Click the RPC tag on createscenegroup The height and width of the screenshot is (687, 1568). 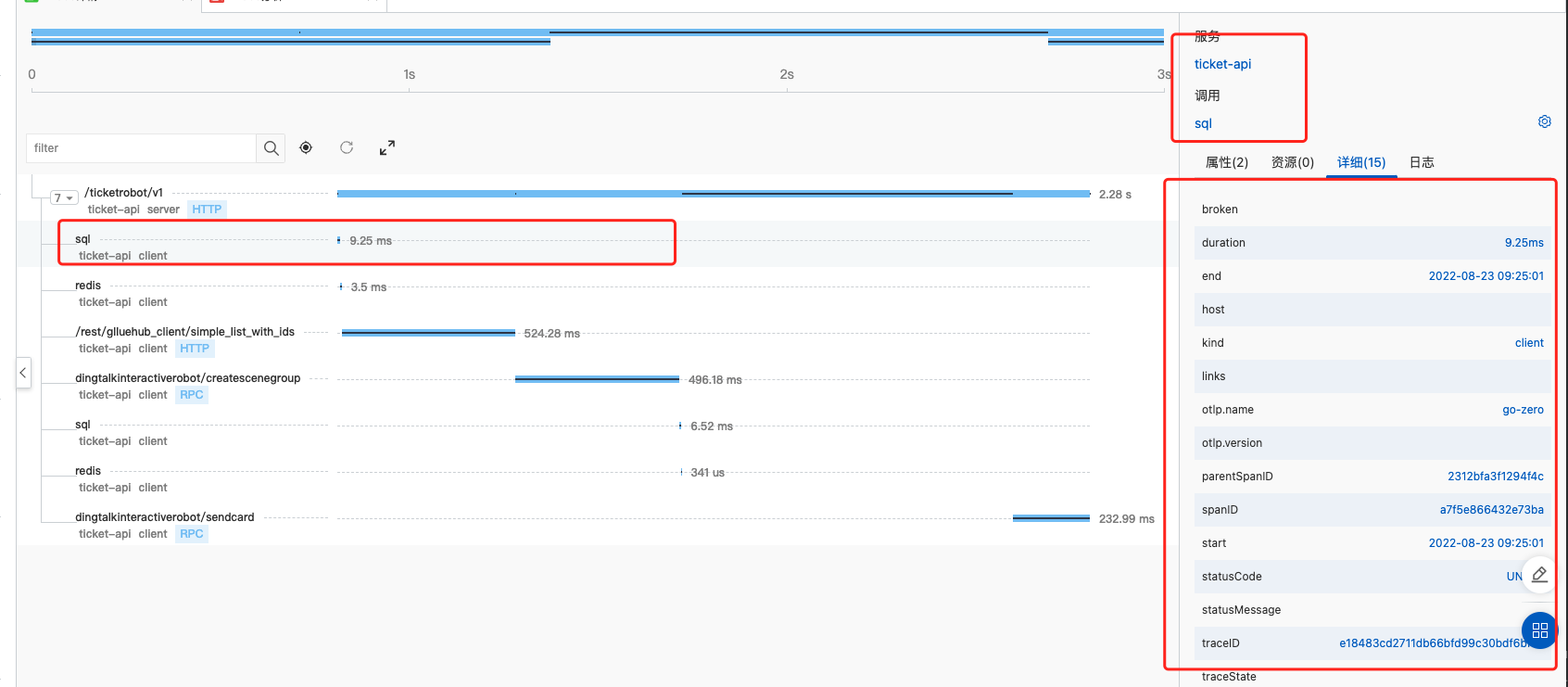192,395
